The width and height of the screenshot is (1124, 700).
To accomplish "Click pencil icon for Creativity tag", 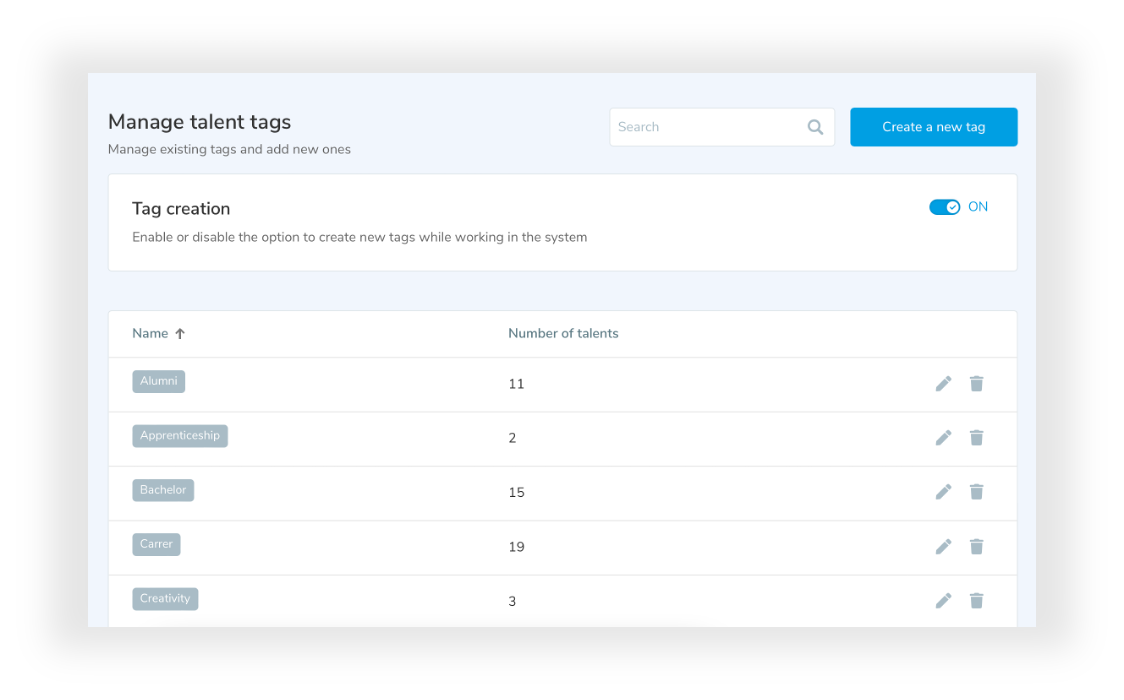I will (x=943, y=600).
